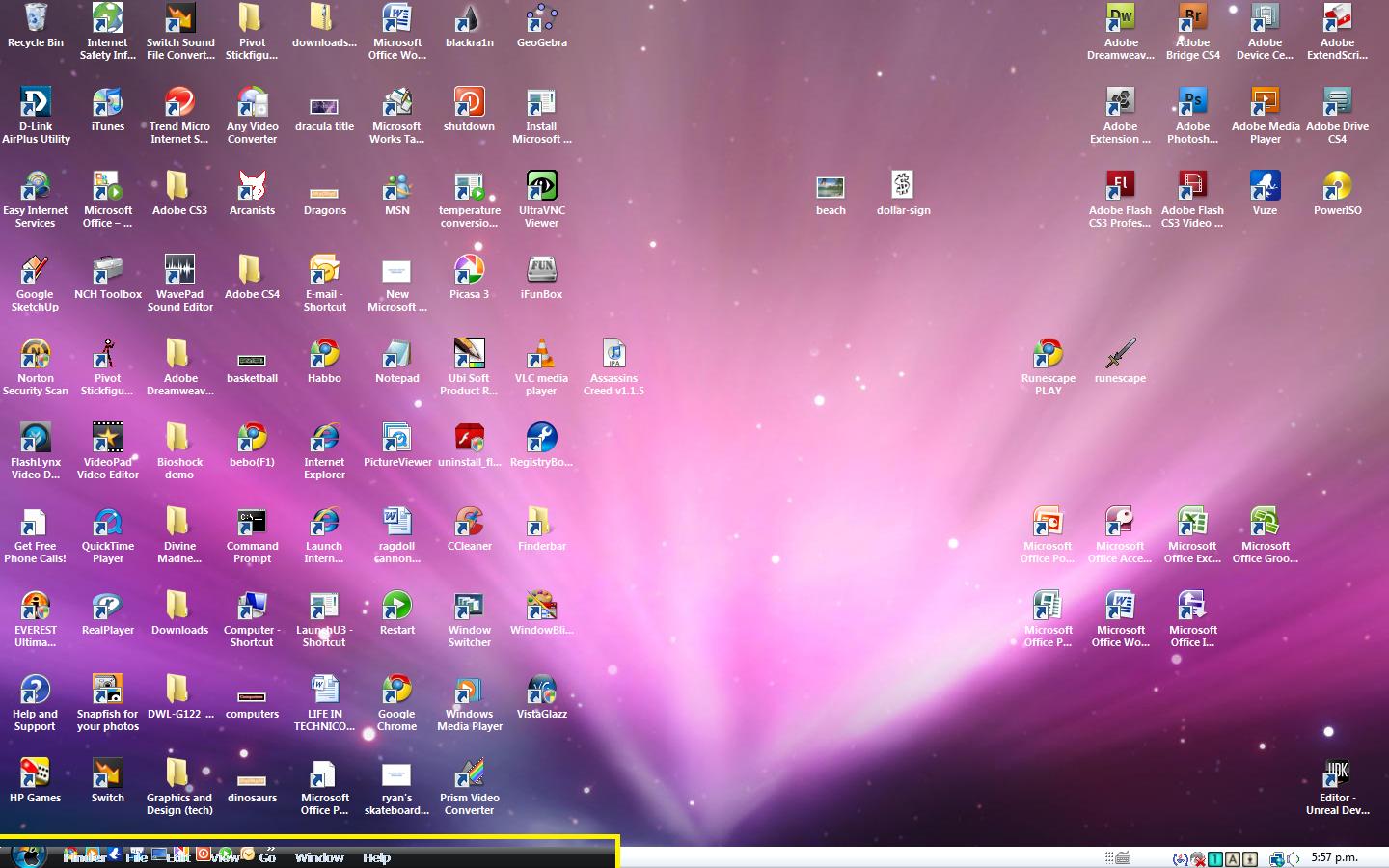Launch Any Video Converter

(x=253, y=116)
